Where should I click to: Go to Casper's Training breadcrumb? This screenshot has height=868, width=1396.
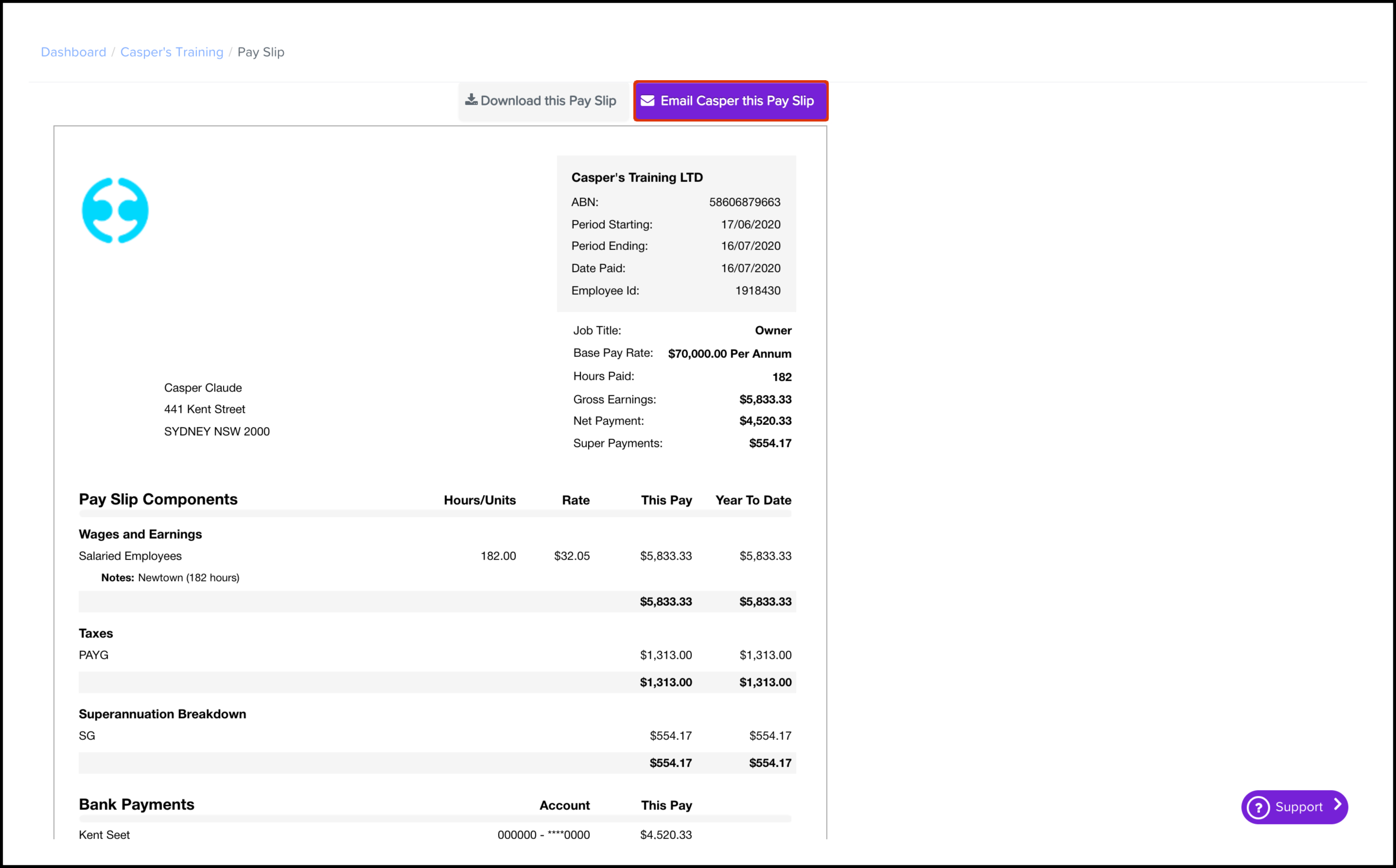click(172, 52)
